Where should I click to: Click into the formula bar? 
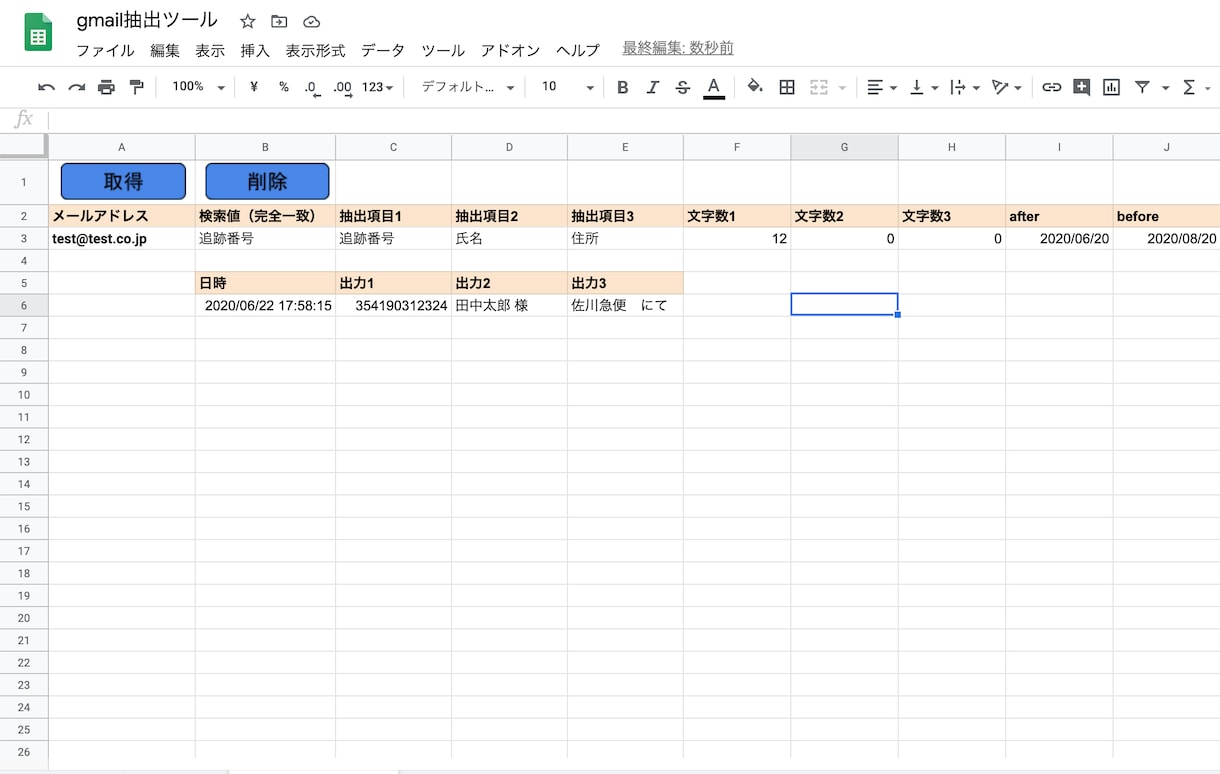coord(634,120)
